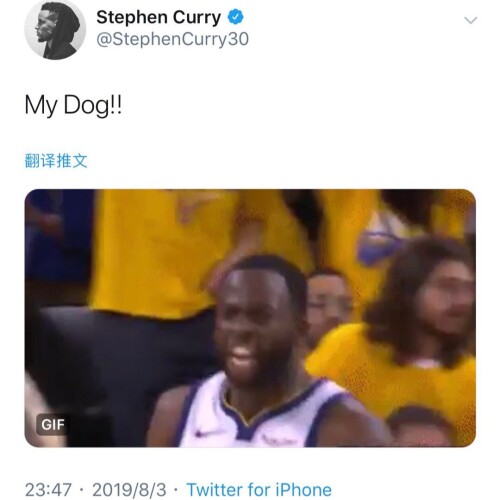Open the Twitter for iPhone source link

click(259, 490)
